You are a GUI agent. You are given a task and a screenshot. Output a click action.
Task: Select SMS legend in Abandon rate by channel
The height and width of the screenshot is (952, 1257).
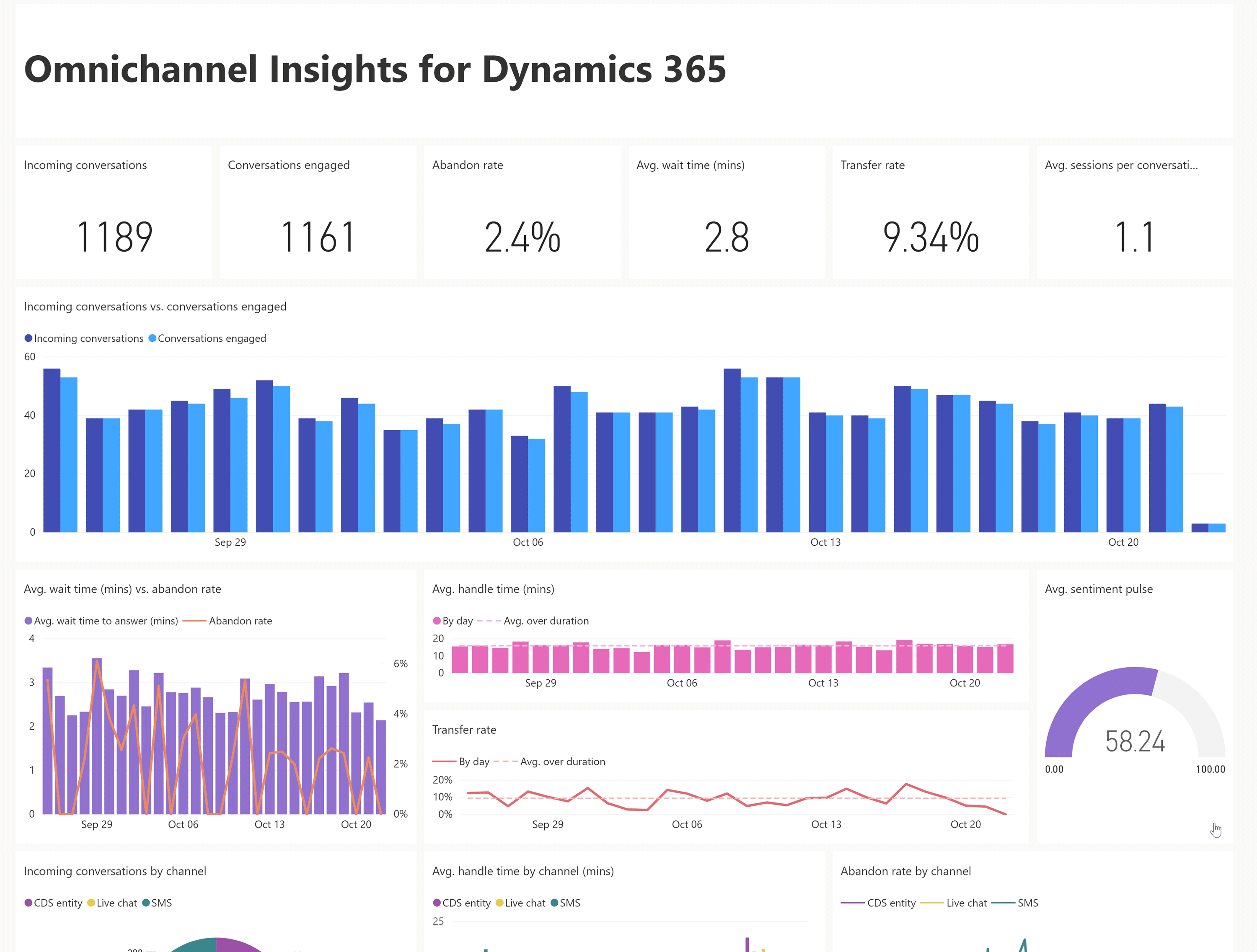point(1015,903)
